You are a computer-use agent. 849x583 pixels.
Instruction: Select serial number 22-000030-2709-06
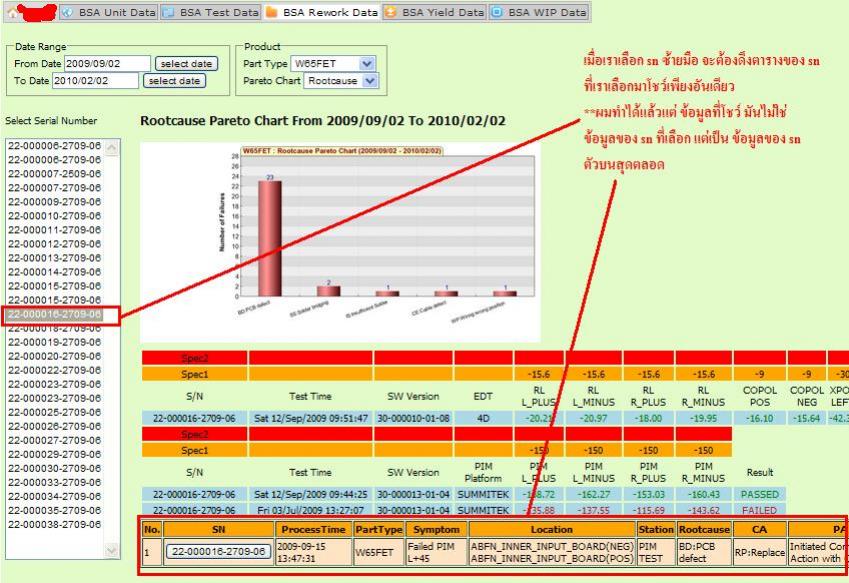click(55, 469)
